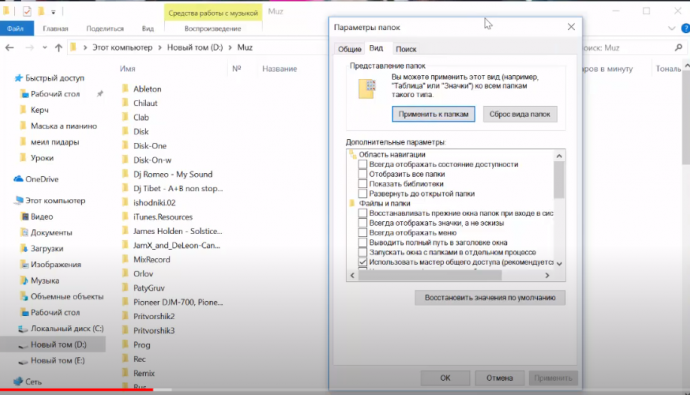Open the Главная ribbon tab

[55, 29]
